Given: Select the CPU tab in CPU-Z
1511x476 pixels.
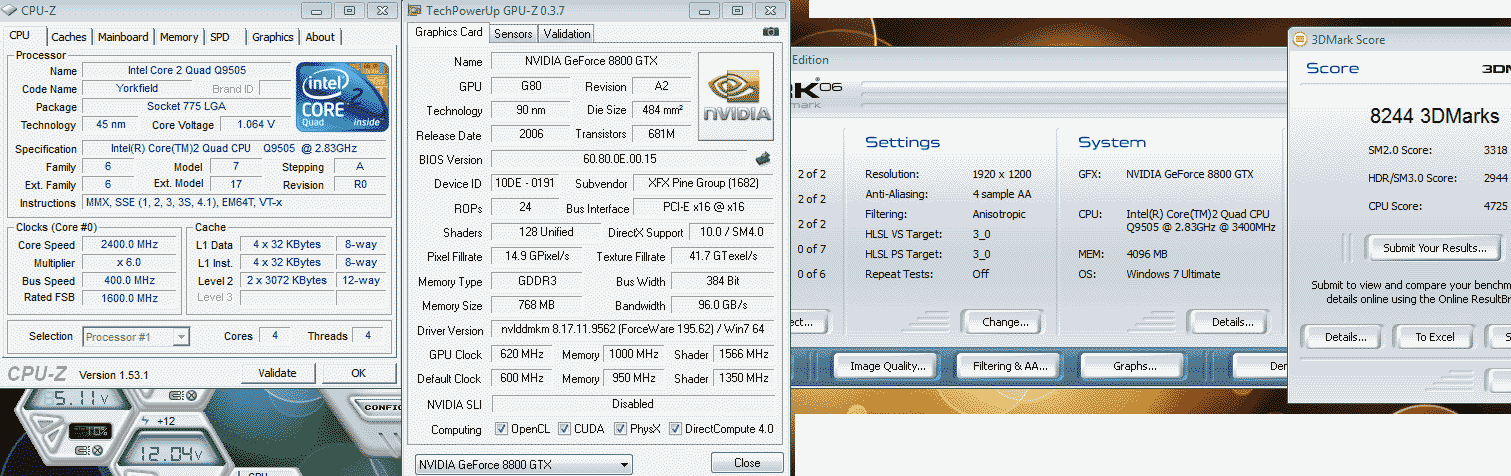Looking at the screenshot, I should 20,35.
